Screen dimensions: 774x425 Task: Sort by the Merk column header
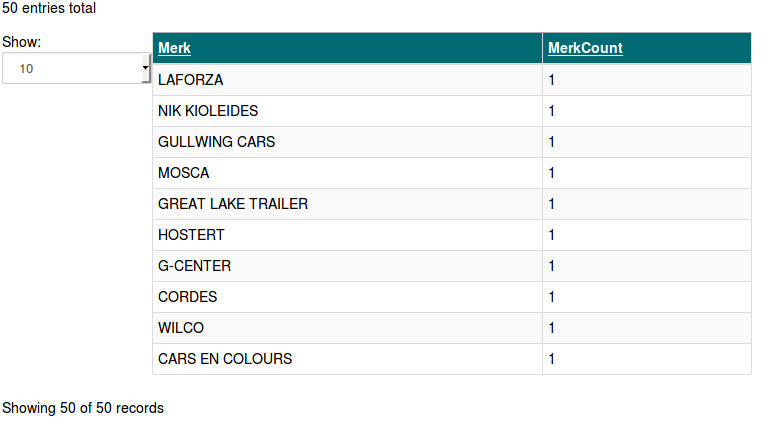click(x=174, y=48)
